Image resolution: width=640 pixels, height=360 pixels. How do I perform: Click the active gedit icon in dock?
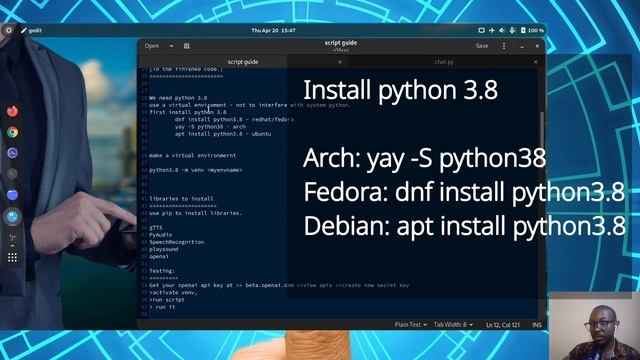pos(12,216)
